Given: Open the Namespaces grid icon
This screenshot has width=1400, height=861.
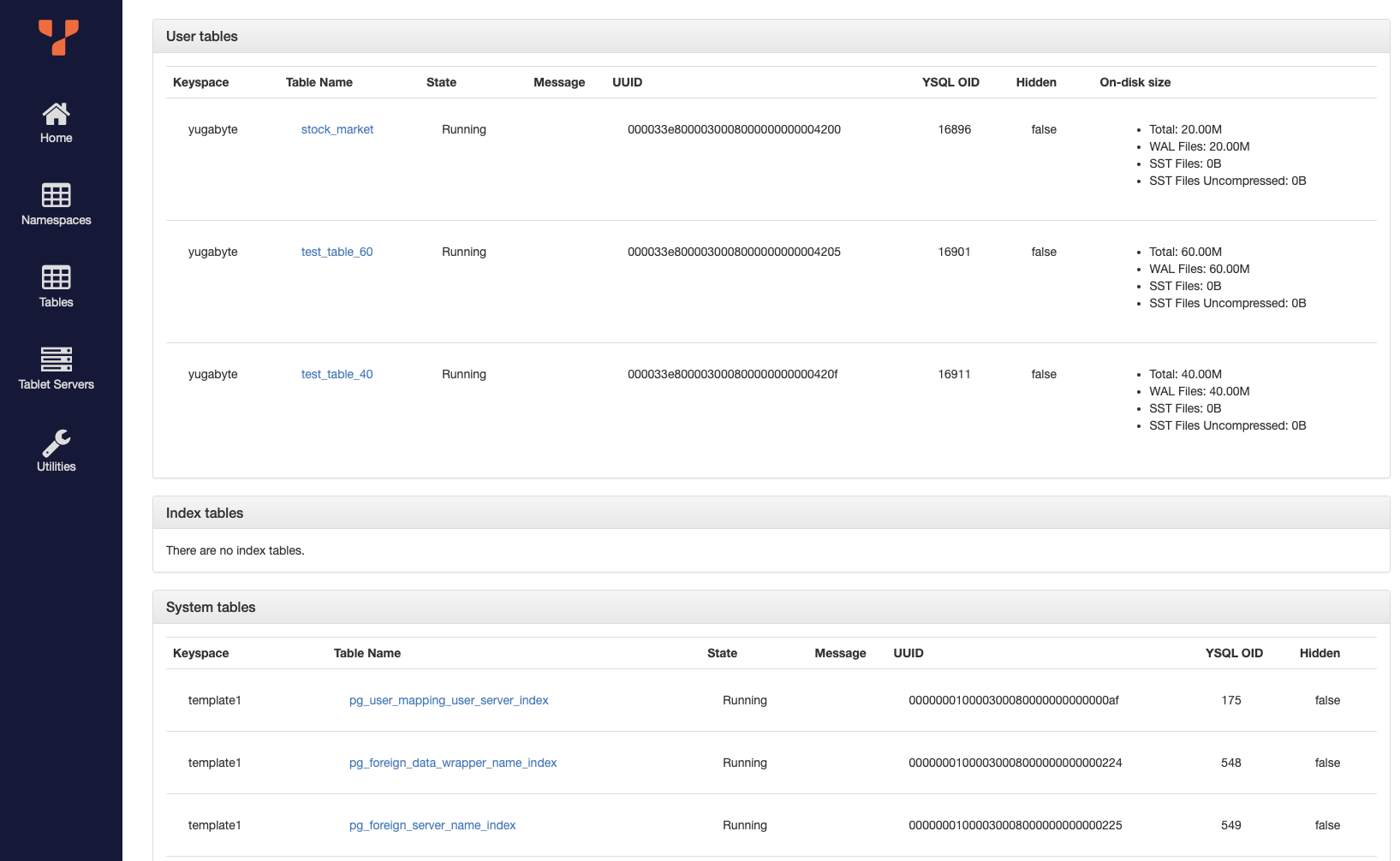Looking at the screenshot, I should tap(57, 195).
